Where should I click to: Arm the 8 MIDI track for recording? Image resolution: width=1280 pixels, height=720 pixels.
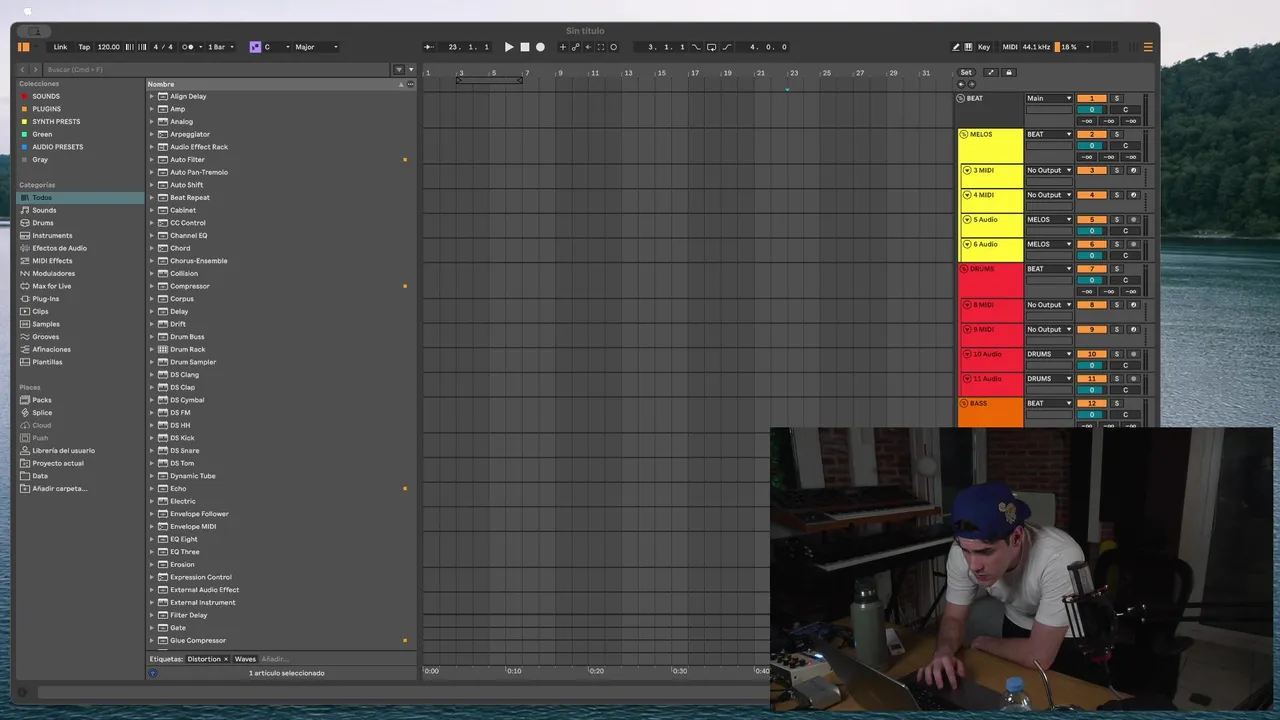pyautogui.click(x=1133, y=305)
